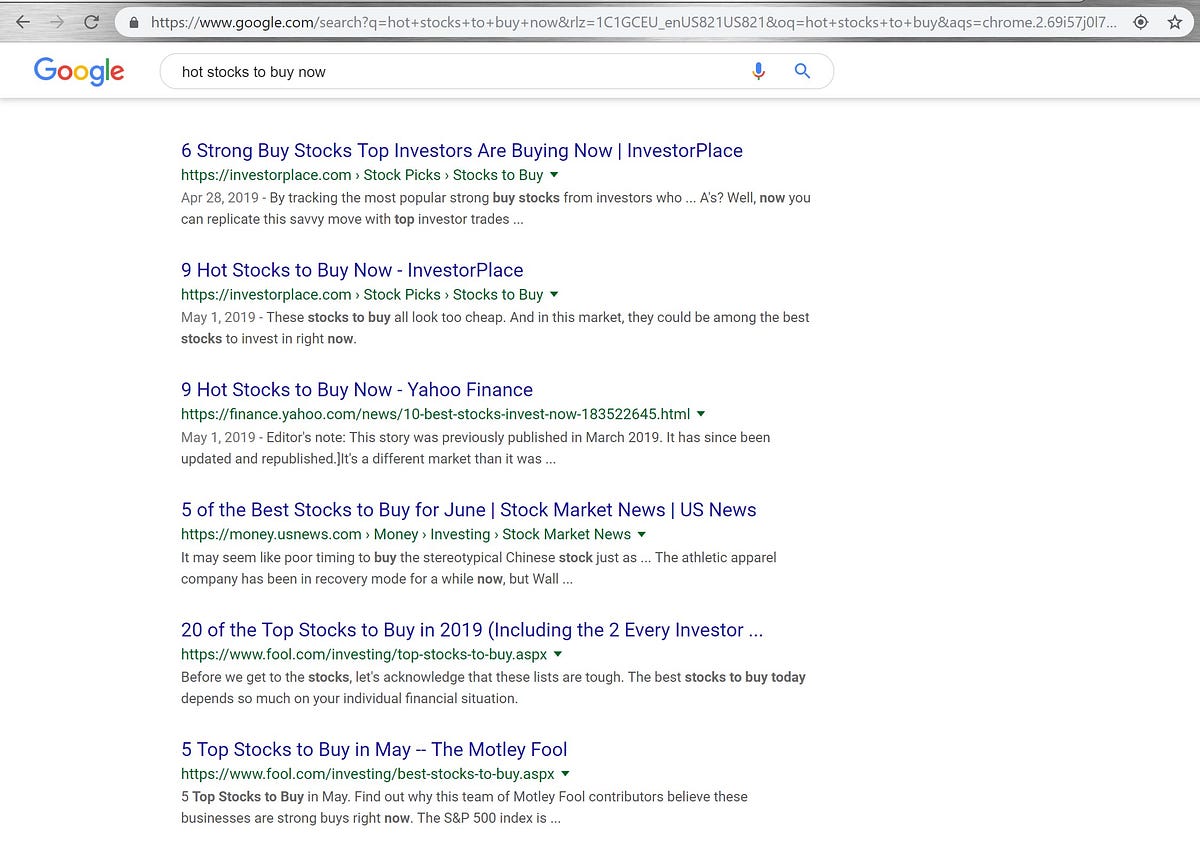Click snippet 'These stocks to buy all look too cheap'
This screenshot has width=1200, height=848.
(495, 328)
